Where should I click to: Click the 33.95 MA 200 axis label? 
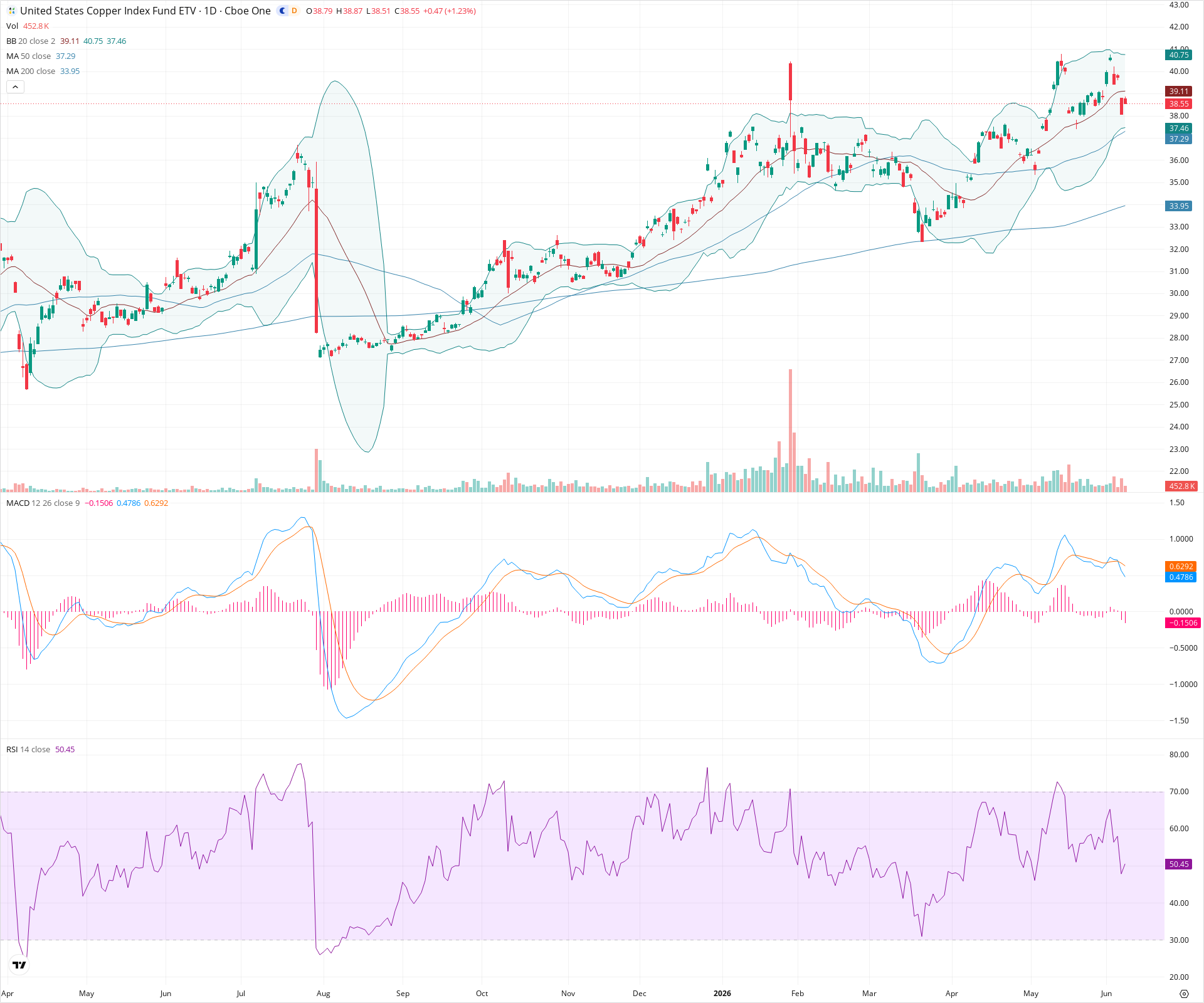pyautogui.click(x=1179, y=206)
